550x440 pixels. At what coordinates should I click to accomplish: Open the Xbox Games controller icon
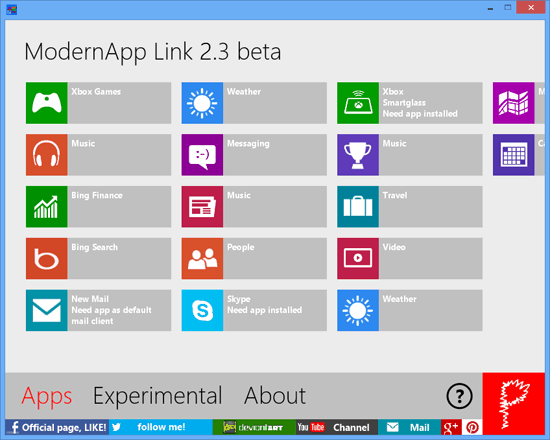[47, 103]
